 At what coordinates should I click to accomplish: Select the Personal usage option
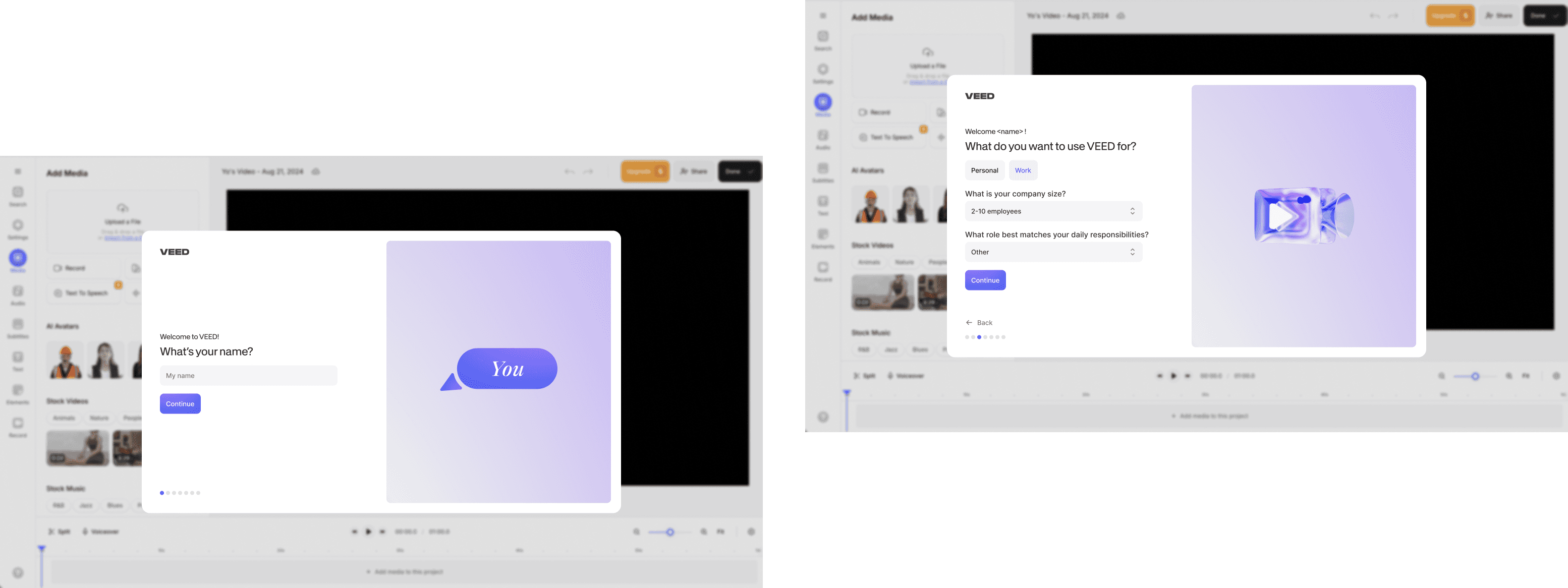pos(984,170)
